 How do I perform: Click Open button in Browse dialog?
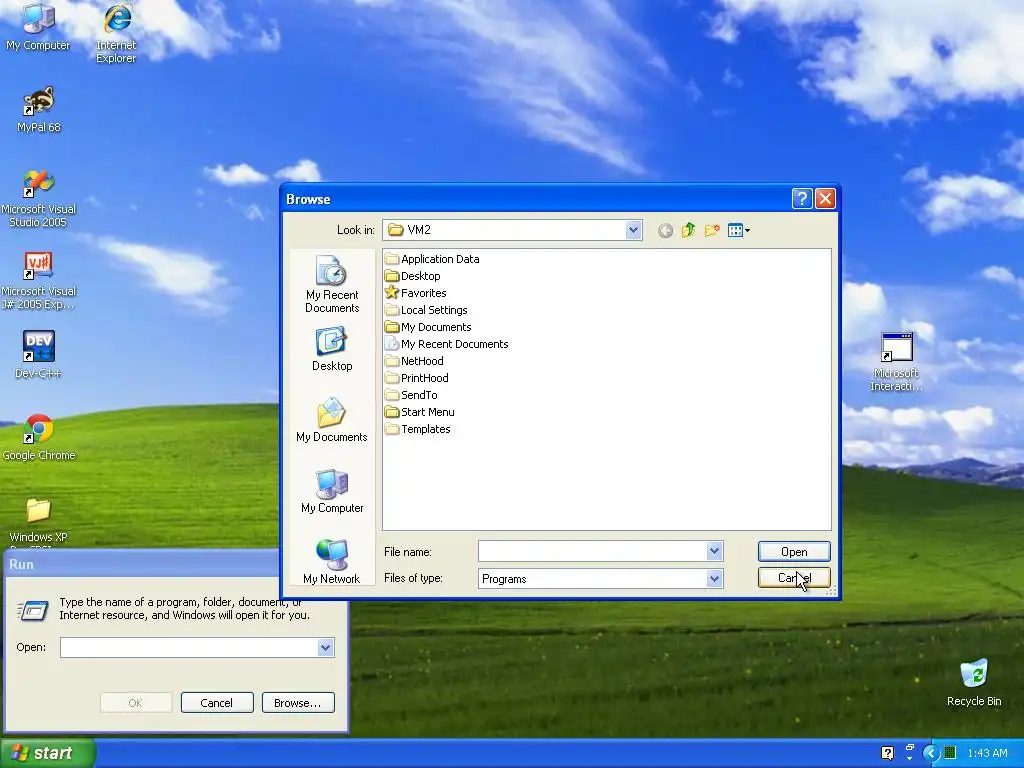tap(794, 552)
